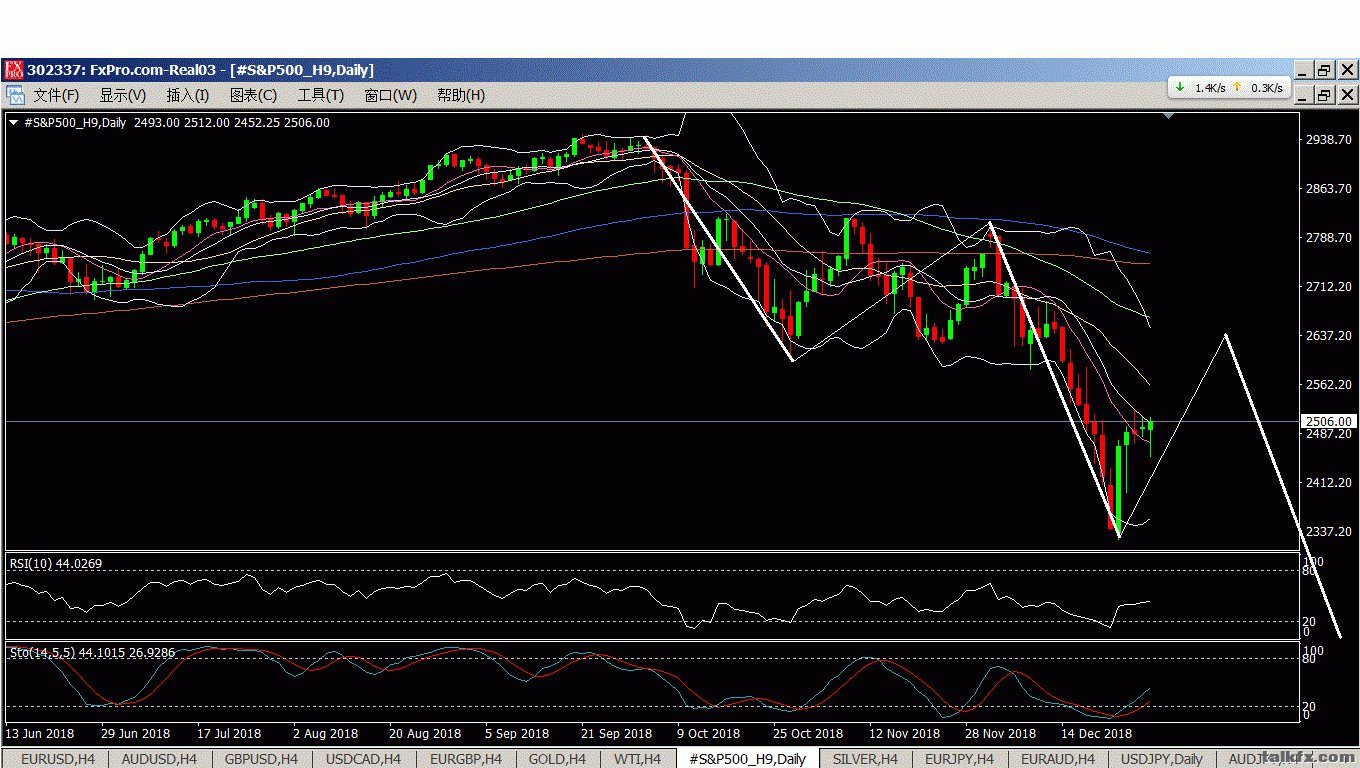Switch to the EURAUD,H4 chart tab
Screen dimensions: 1360x768
click(1058, 759)
